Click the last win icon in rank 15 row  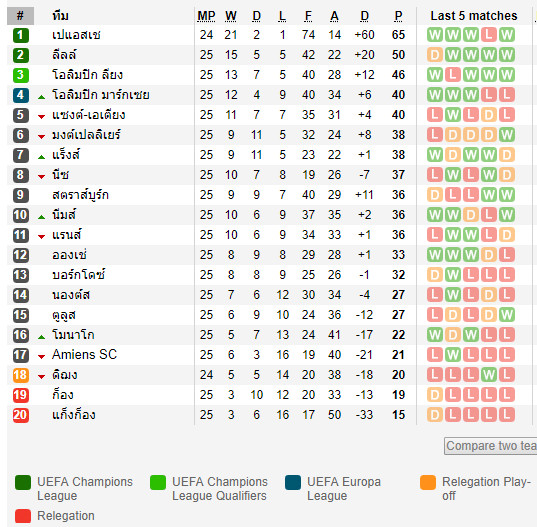507,315
